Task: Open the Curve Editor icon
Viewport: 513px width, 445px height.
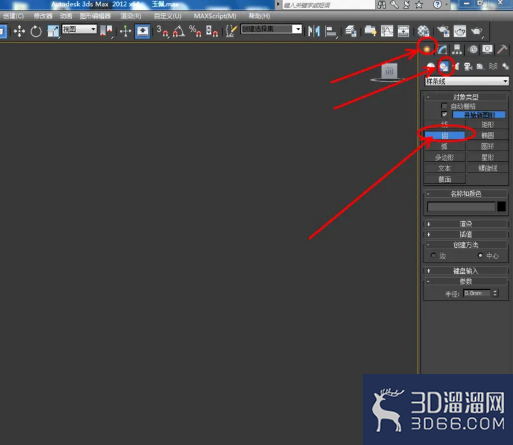Action: point(387,32)
